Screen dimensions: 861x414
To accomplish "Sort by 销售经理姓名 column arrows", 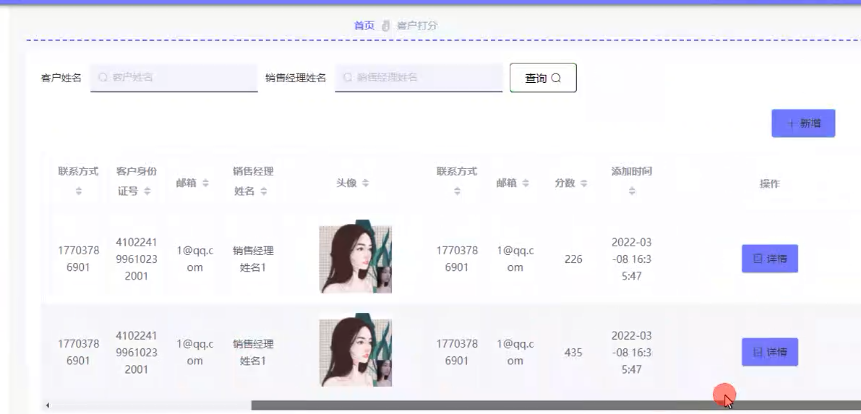I will [264, 191].
